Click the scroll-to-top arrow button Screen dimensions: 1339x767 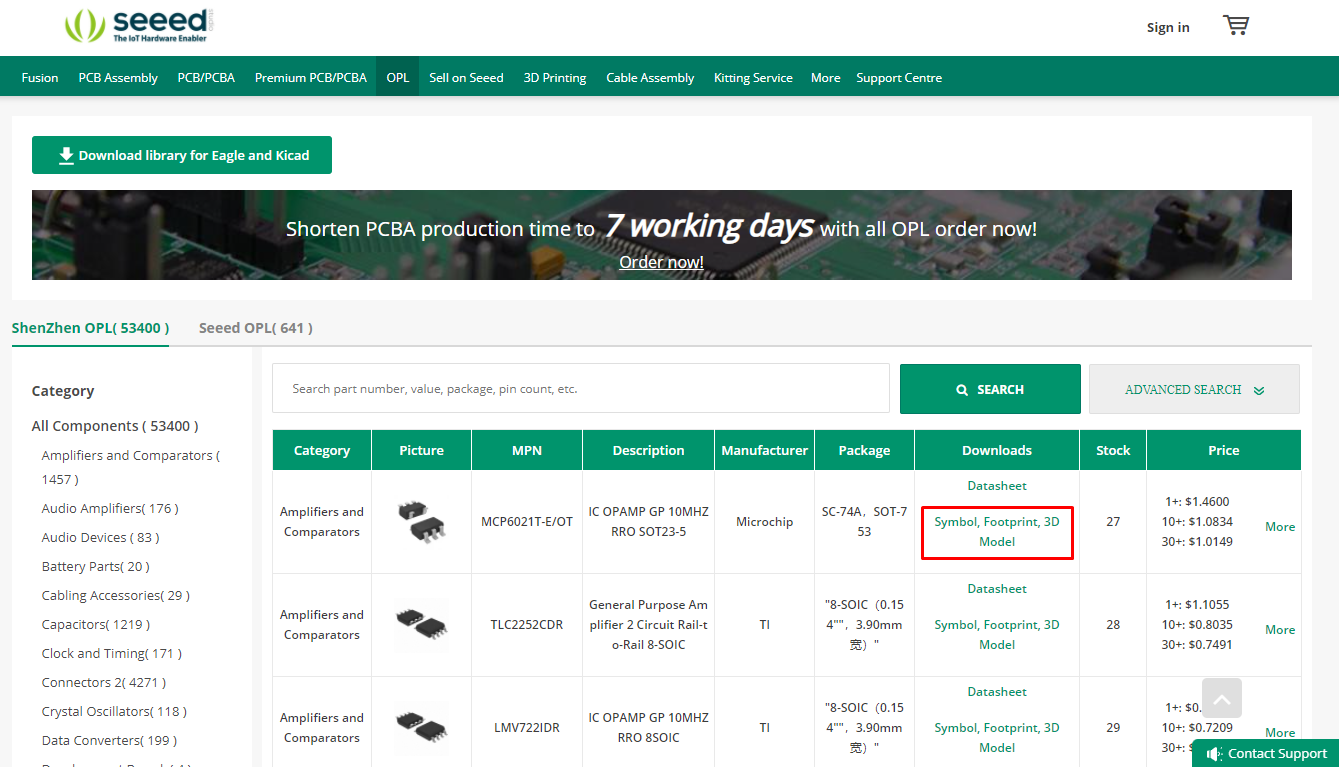click(x=1222, y=698)
